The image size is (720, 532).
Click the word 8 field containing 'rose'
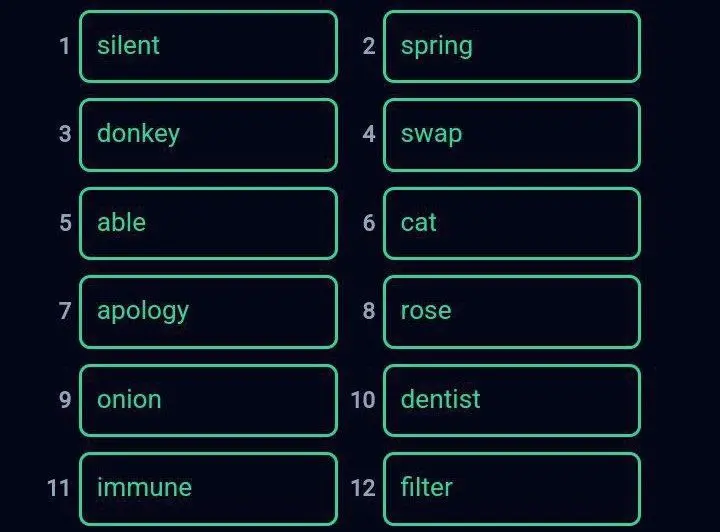(512, 312)
